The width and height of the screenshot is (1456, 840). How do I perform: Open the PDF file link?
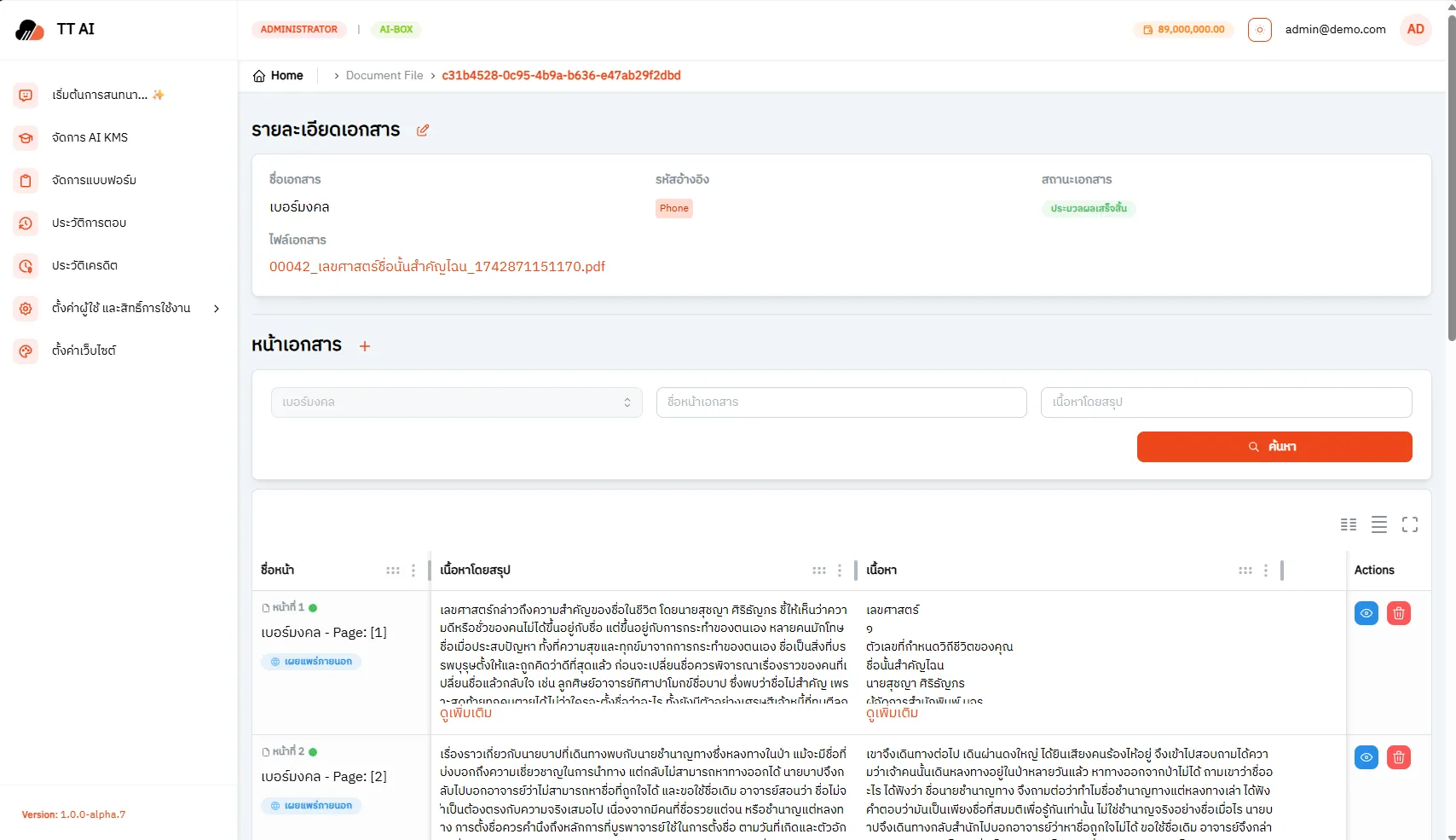437,266
